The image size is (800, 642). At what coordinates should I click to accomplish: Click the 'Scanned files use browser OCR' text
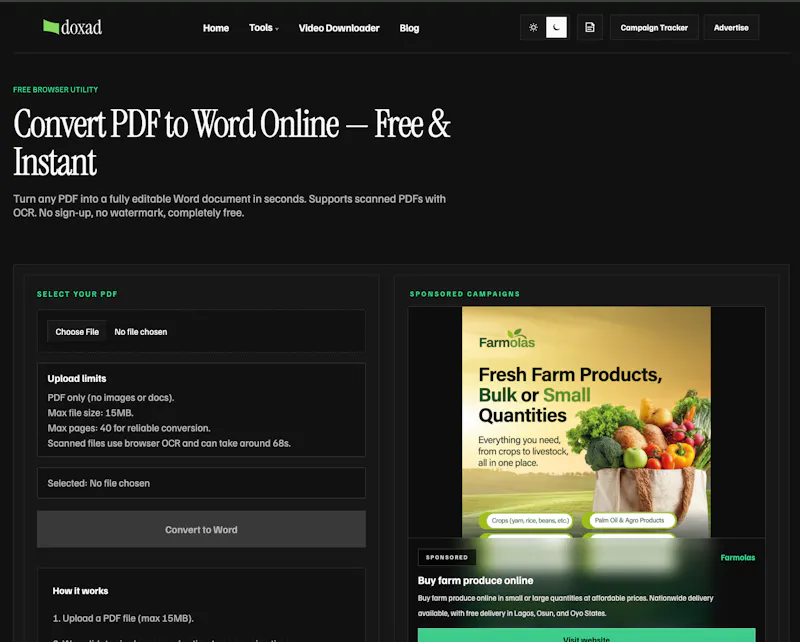(169, 443)
